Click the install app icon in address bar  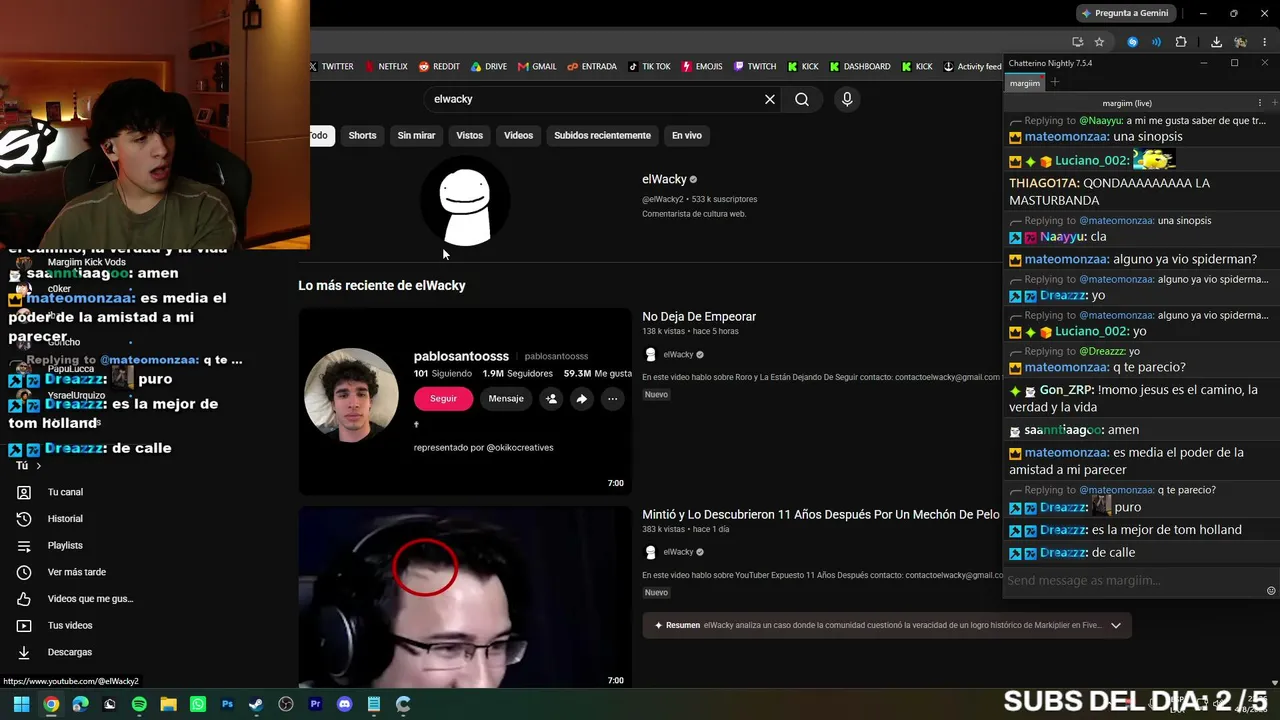tap(1077, 42)
